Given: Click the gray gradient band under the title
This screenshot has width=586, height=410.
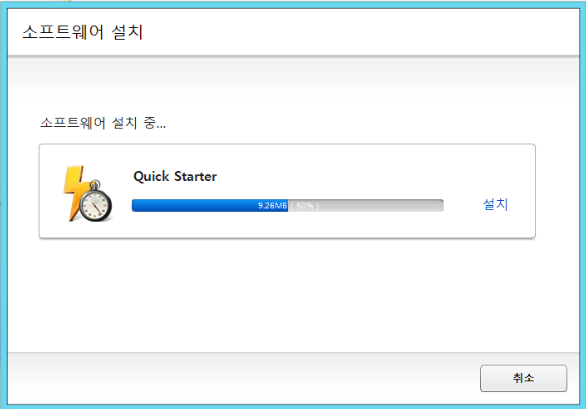Looking at the screenshot, I should tap(293, 73).
